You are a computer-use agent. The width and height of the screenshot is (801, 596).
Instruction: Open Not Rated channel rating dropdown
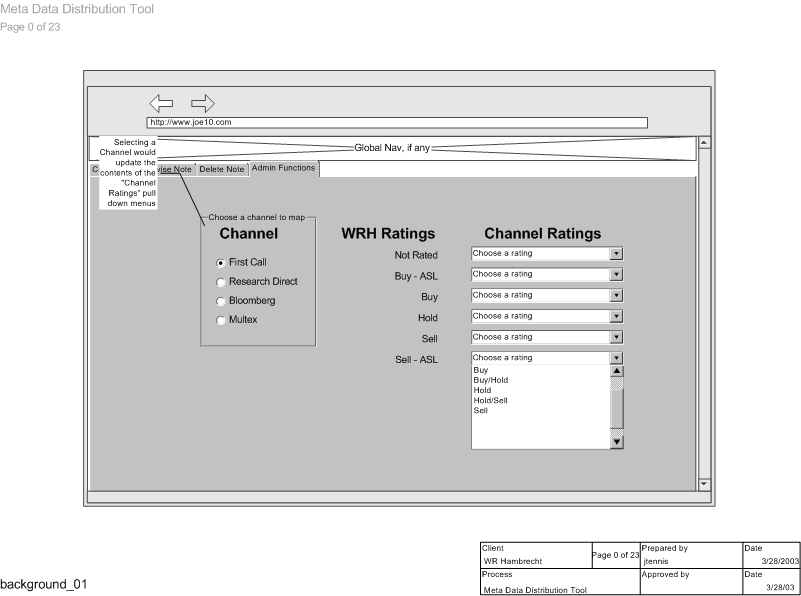(x=617, y=254)
